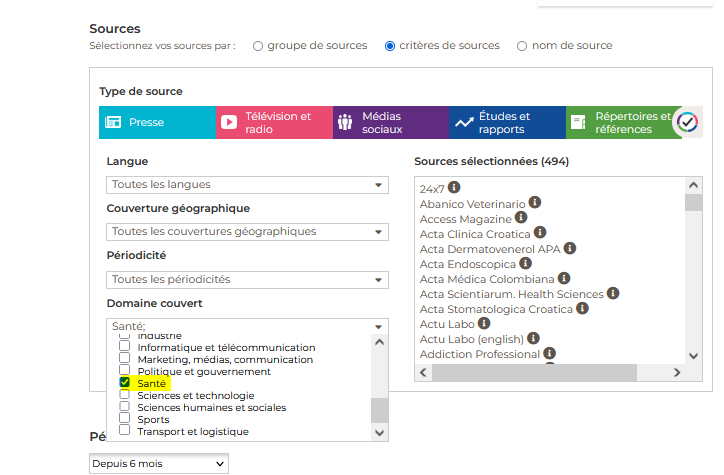The height and width of the screenshot is (475, 724).
Task: Select the "groupe de sources" radio button
Action: pos(258,46)
